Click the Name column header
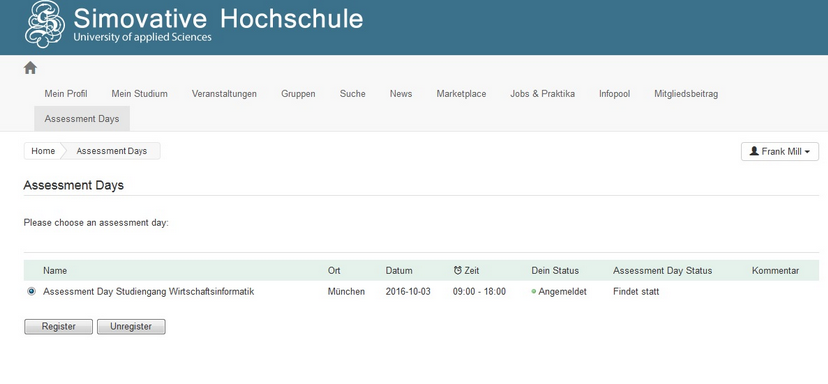Viewport: 828px width, 384px height. coord(55,270)
